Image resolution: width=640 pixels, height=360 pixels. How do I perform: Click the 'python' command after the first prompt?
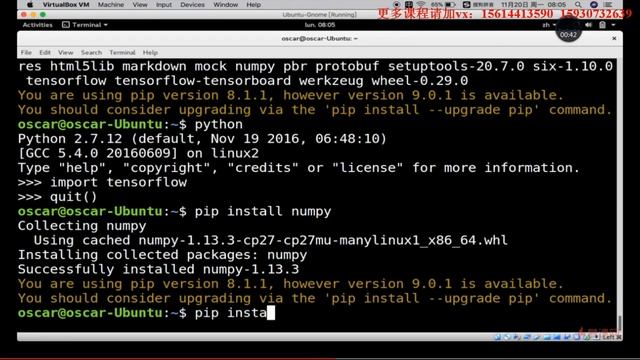(218, 124)
